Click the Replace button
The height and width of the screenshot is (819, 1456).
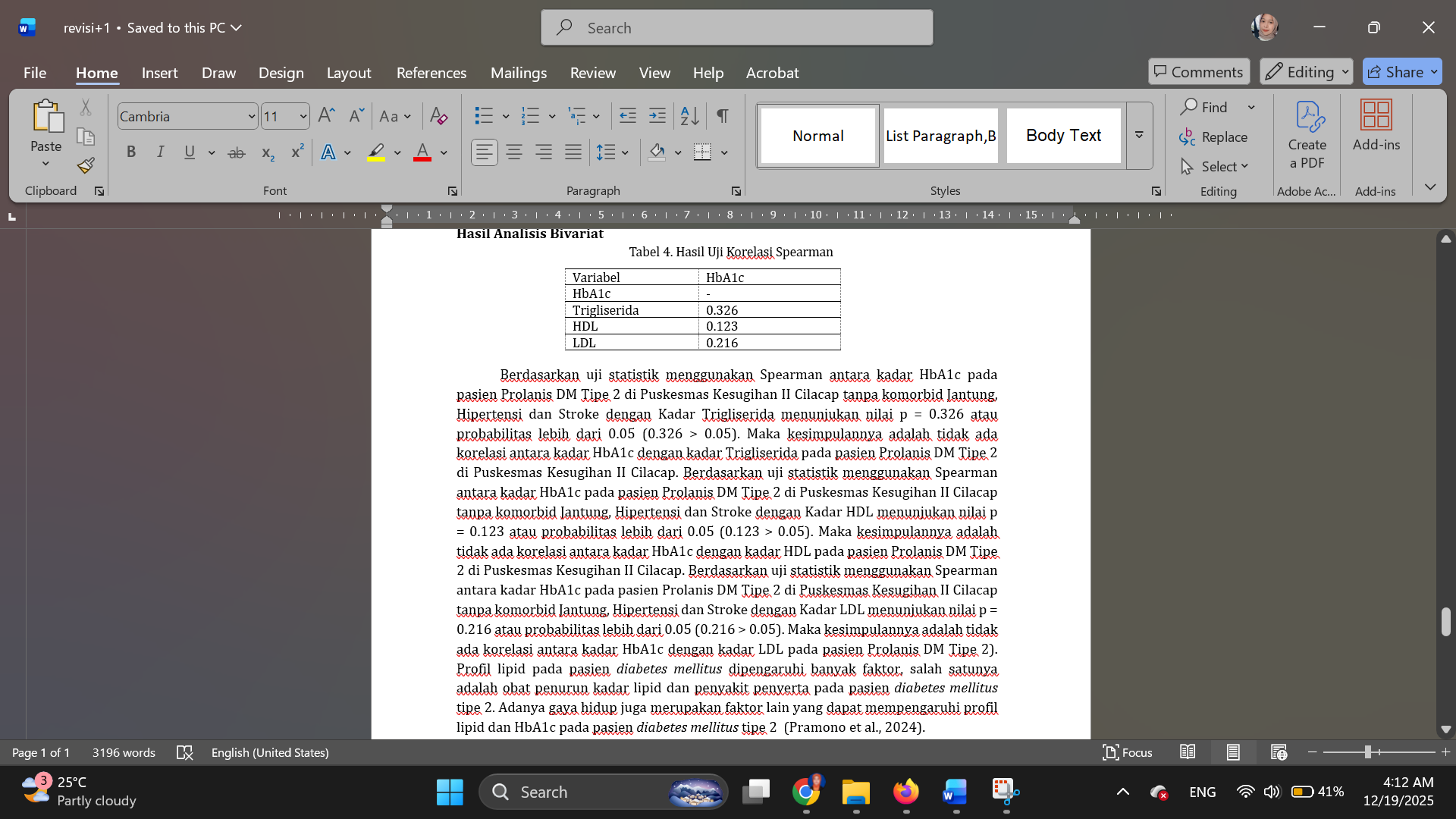click(x=1214, y=136)
